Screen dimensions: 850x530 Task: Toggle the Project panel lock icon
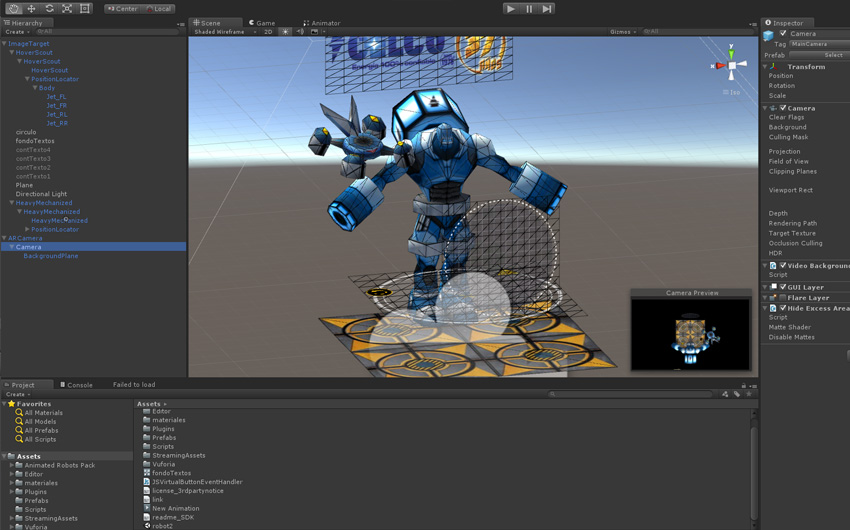click(743, 385)
